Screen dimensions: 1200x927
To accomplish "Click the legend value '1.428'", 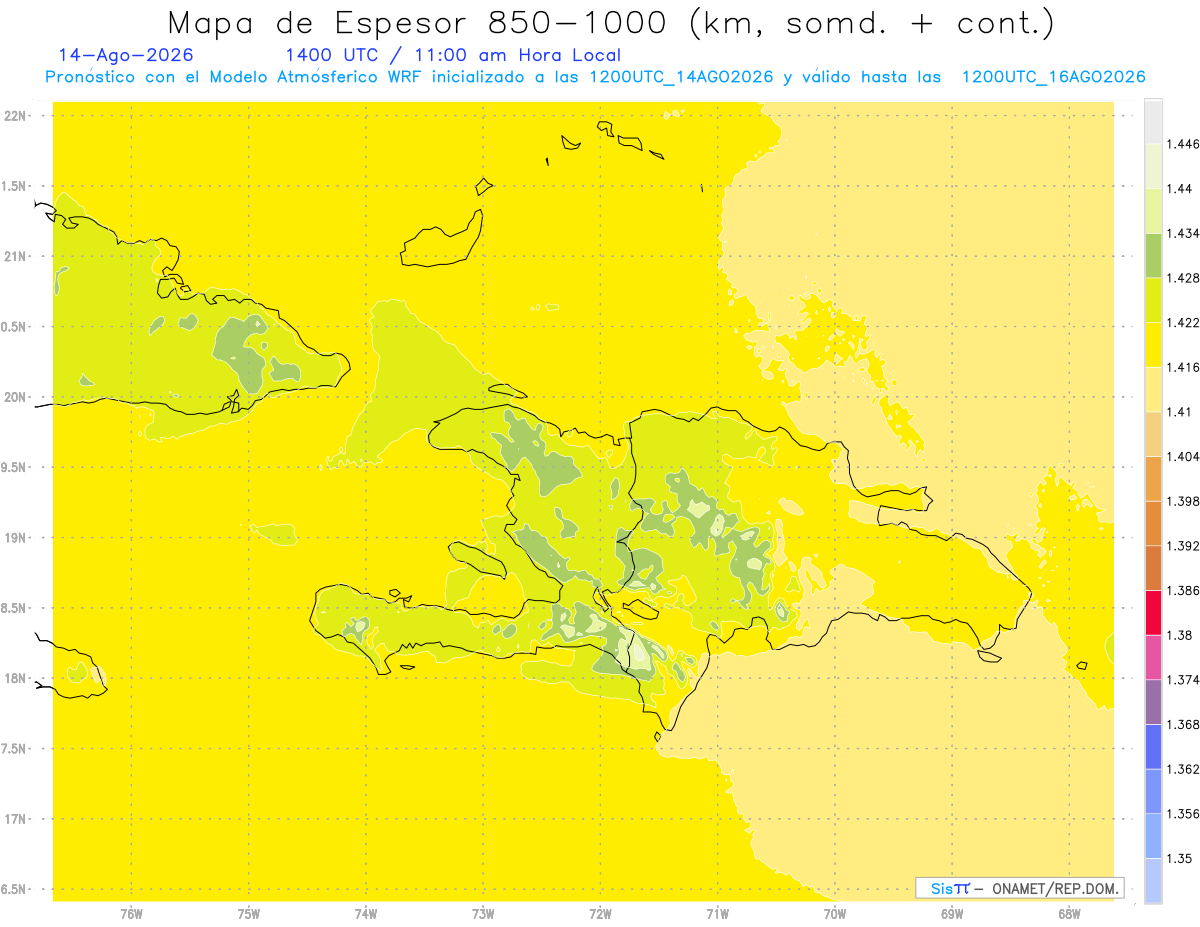I will coord(1181,278).
